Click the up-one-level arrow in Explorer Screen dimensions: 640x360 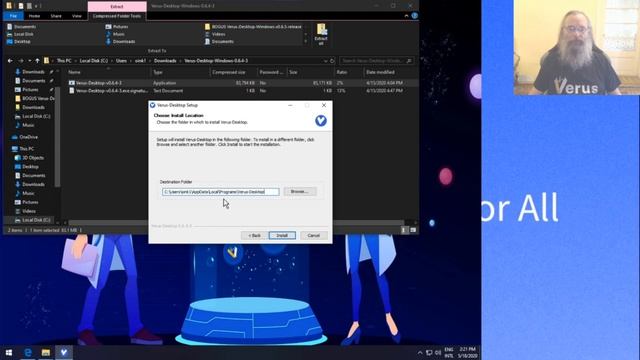[37, 61]
